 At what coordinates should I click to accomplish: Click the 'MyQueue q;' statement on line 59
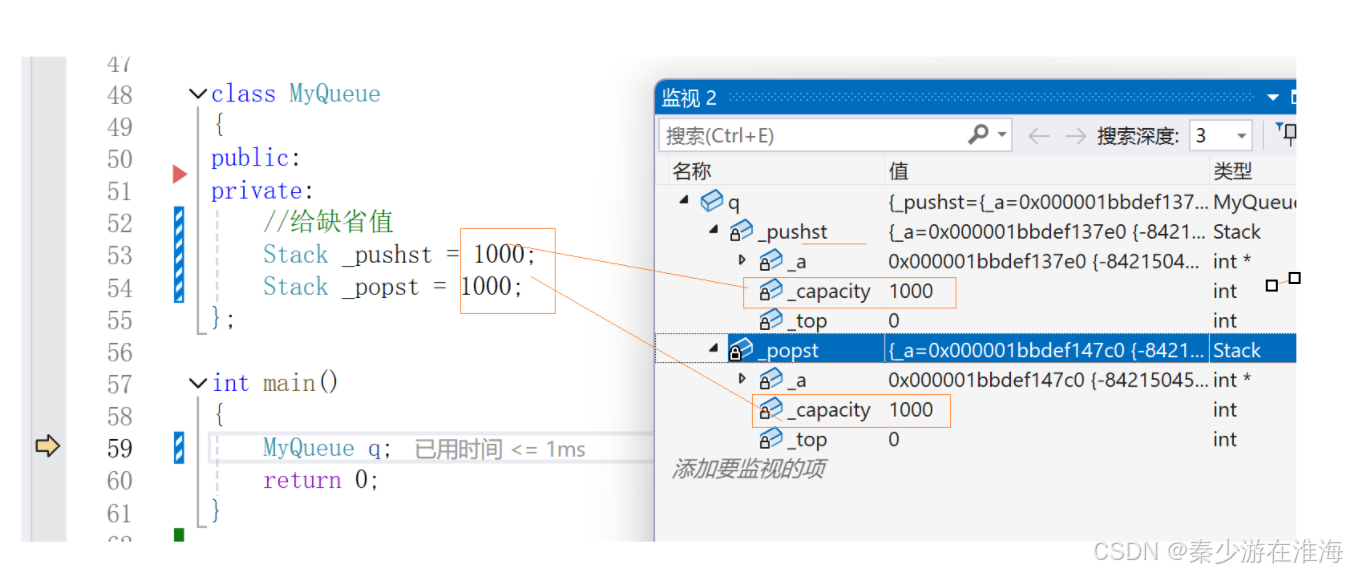(327, 448)
